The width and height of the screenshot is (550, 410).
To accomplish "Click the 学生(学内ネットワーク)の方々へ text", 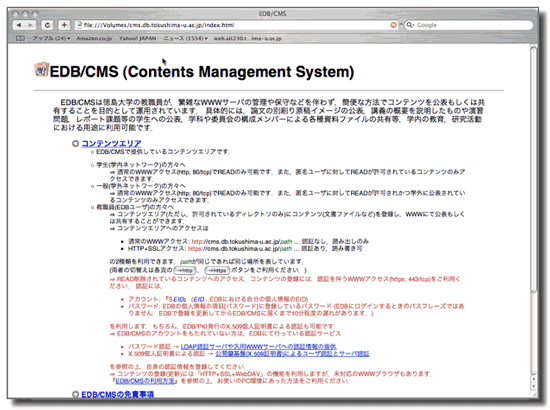I will (141, 165).
